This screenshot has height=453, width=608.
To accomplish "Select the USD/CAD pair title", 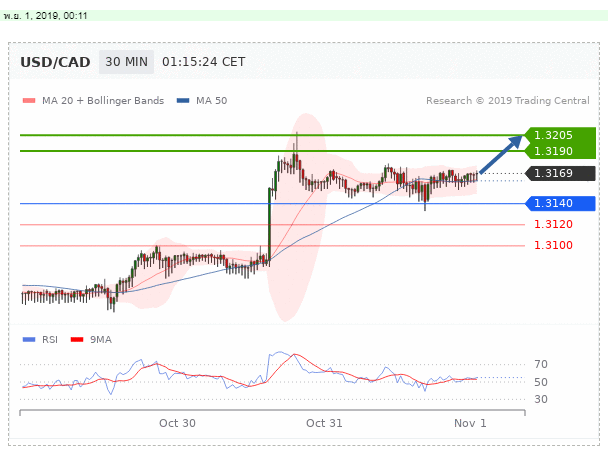I will point(55,62).
